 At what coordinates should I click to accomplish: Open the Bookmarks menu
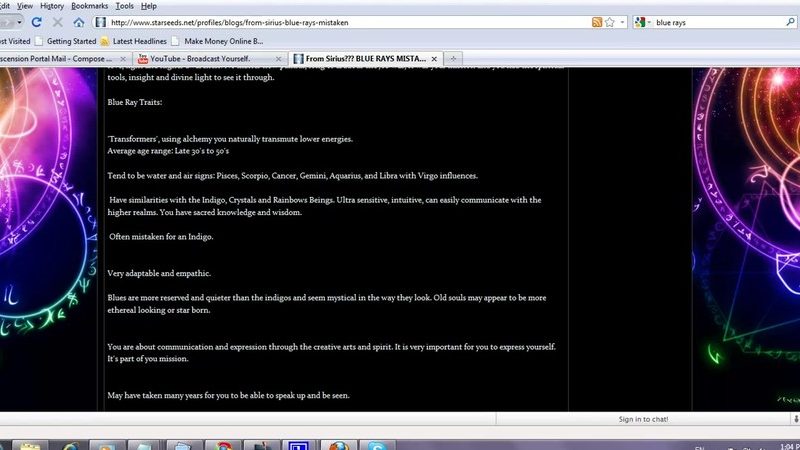click(89, 6)
